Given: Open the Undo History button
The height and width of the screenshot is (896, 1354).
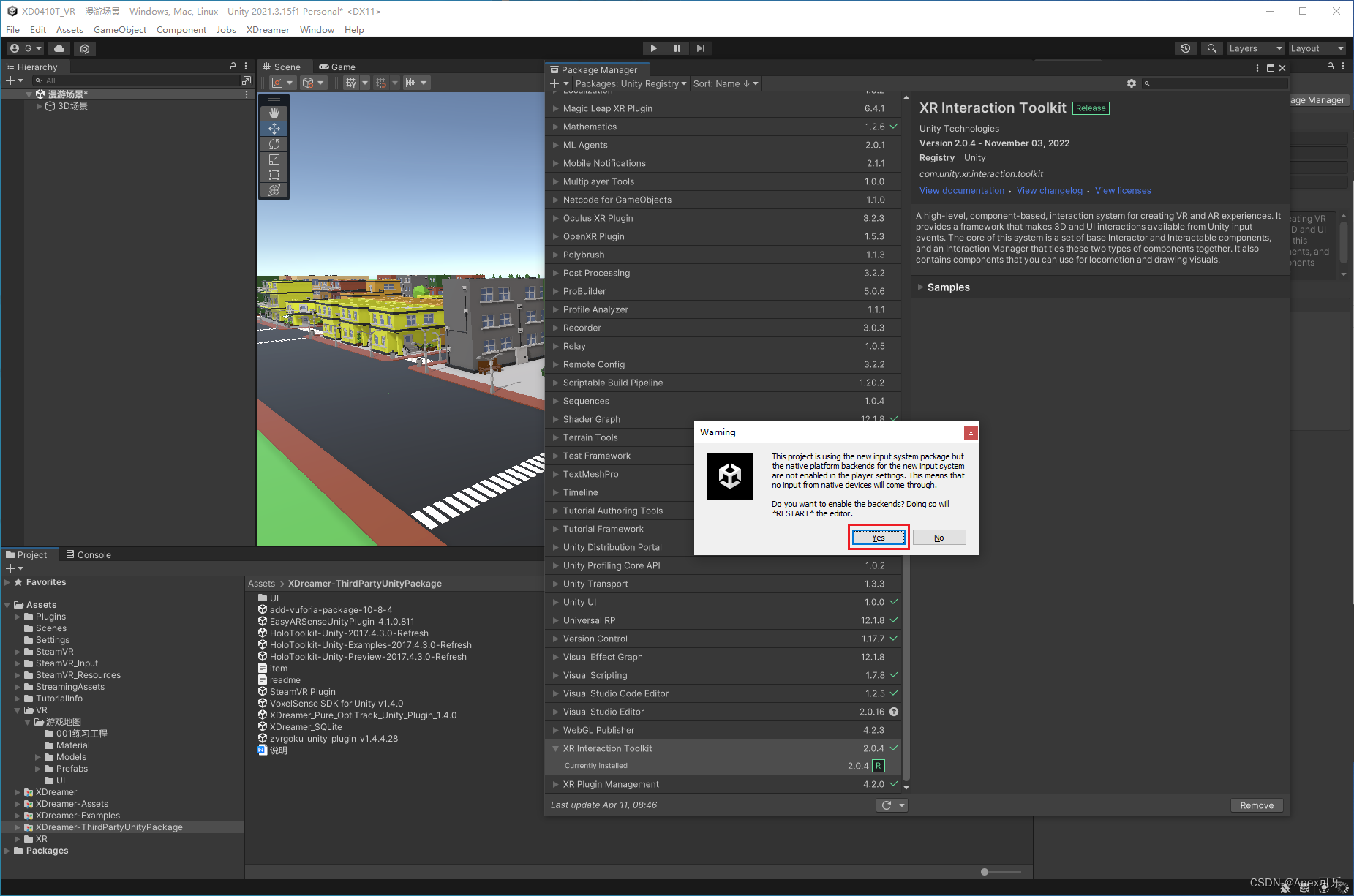Looking at the screenshot, I should [1186, 48].
